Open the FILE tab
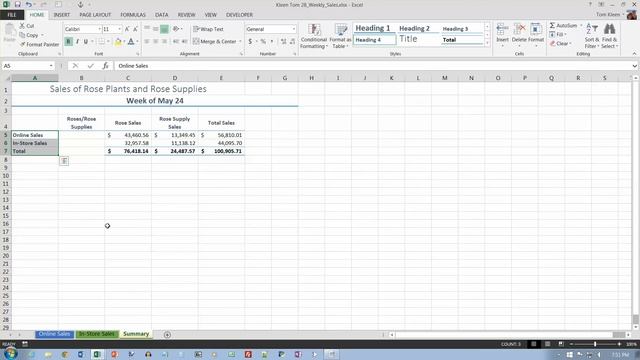The width and height of the screenshot is (640, 360). [12, 15]
